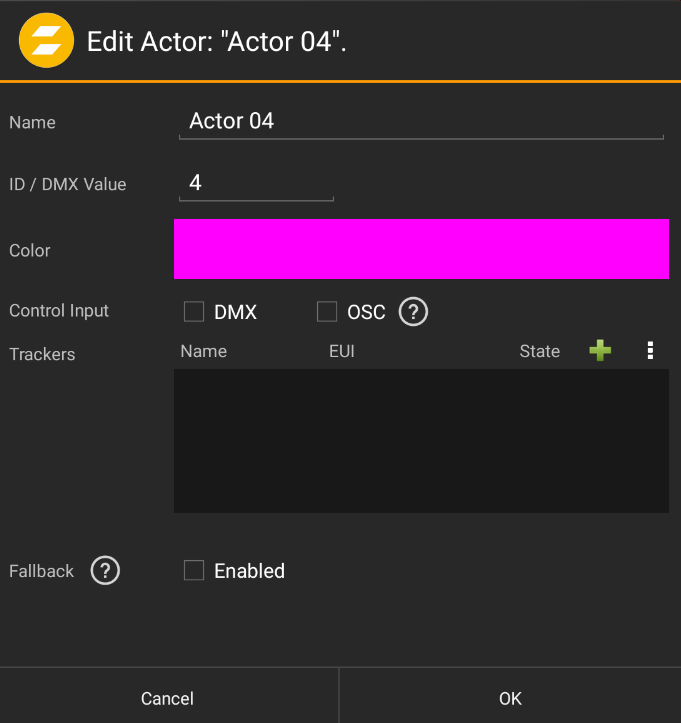Click the Name column header in Trackers
The image size is (681, 723).
pyautogui.click(x=204, y=351)
